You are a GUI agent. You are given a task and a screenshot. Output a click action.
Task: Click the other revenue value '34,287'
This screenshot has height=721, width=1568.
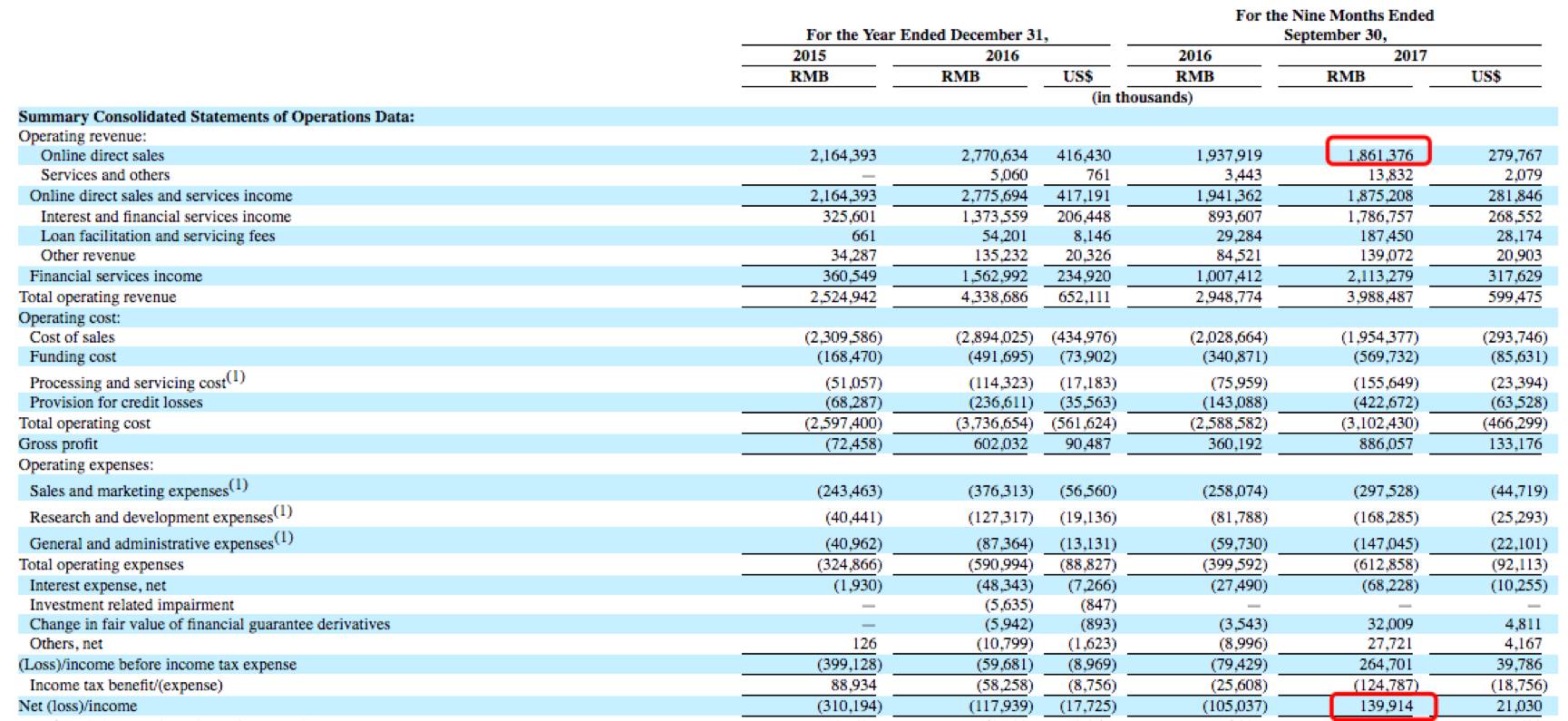[853, 256]
